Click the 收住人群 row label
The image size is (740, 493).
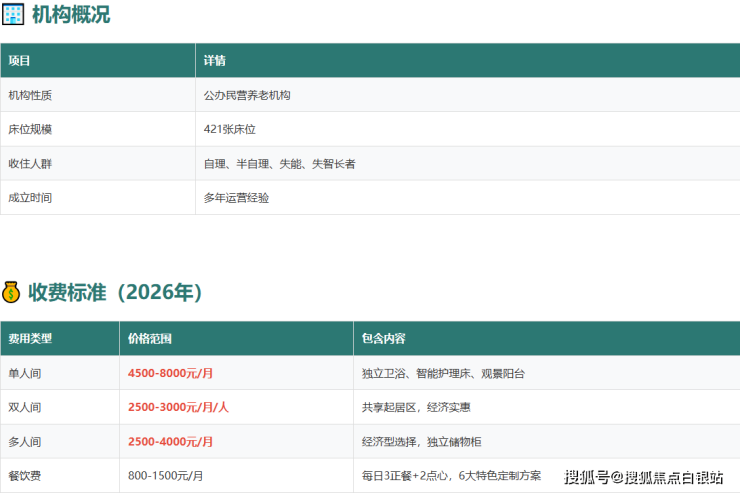tap(30, 163)
